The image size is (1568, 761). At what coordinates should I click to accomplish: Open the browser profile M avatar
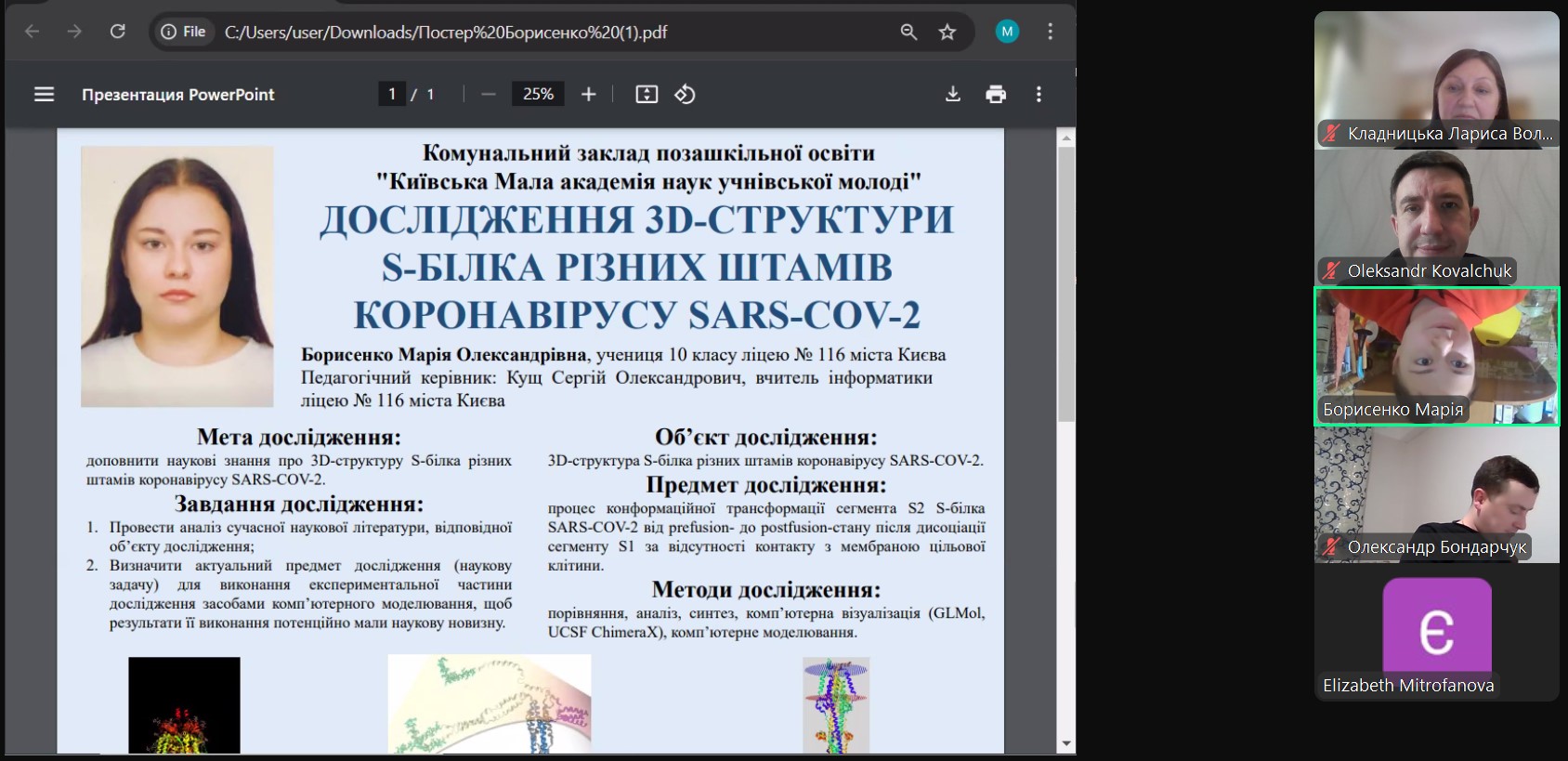[x=1007, y=32]
